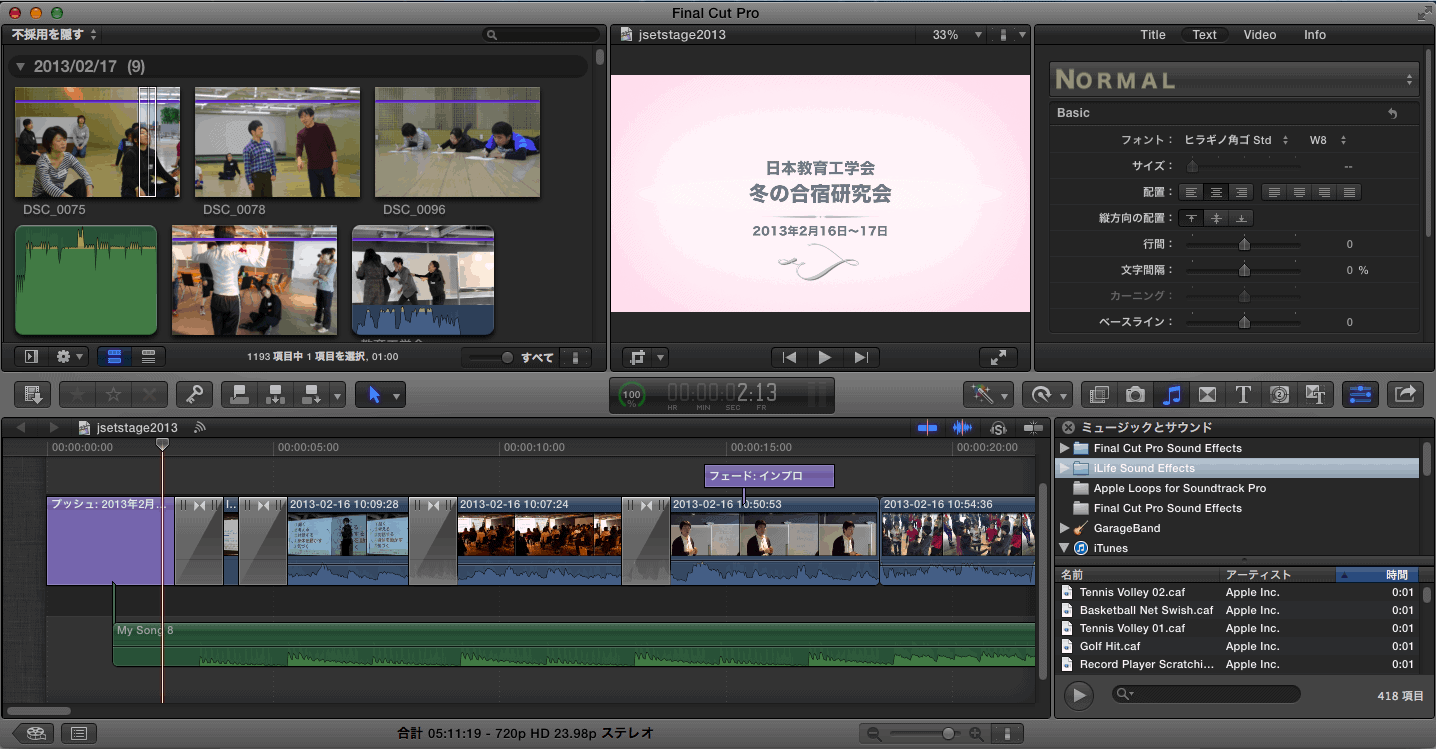Open the W8 font weight dropdown
This screenshot has height=749, width=1436.
(x=1329, y=140)
